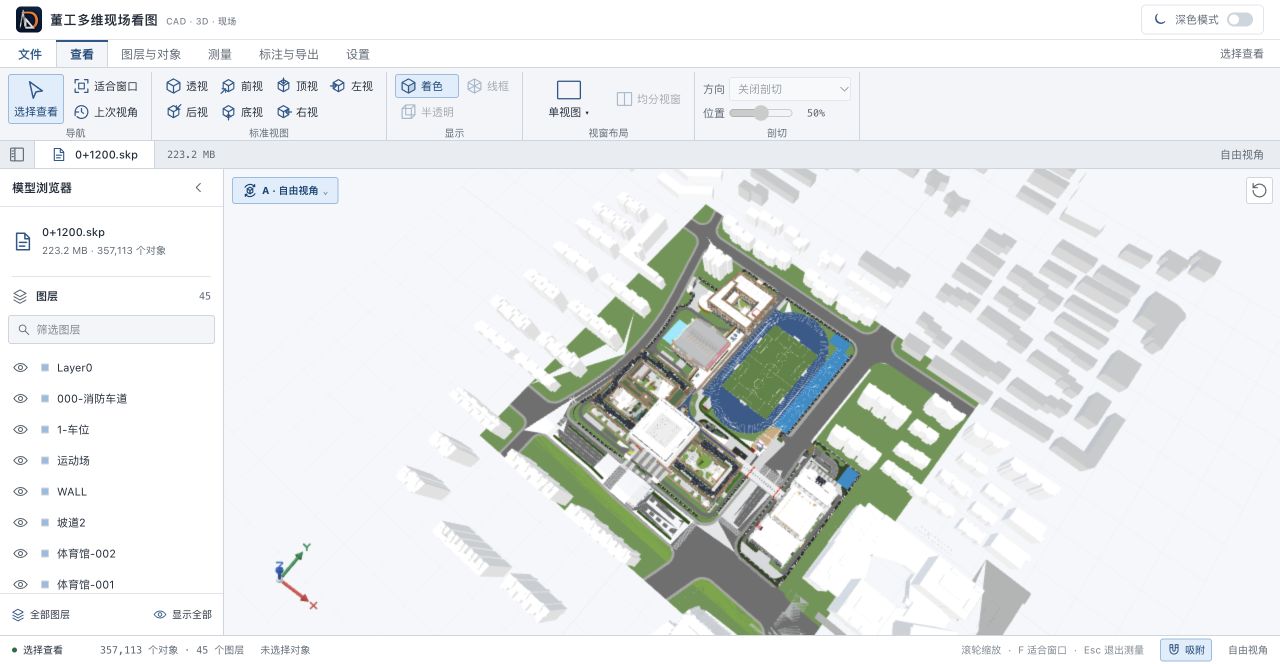Click the 223.2 MB file size label
The width and height of the screenshot is (1280, 664).
click(x=191, y=155)
